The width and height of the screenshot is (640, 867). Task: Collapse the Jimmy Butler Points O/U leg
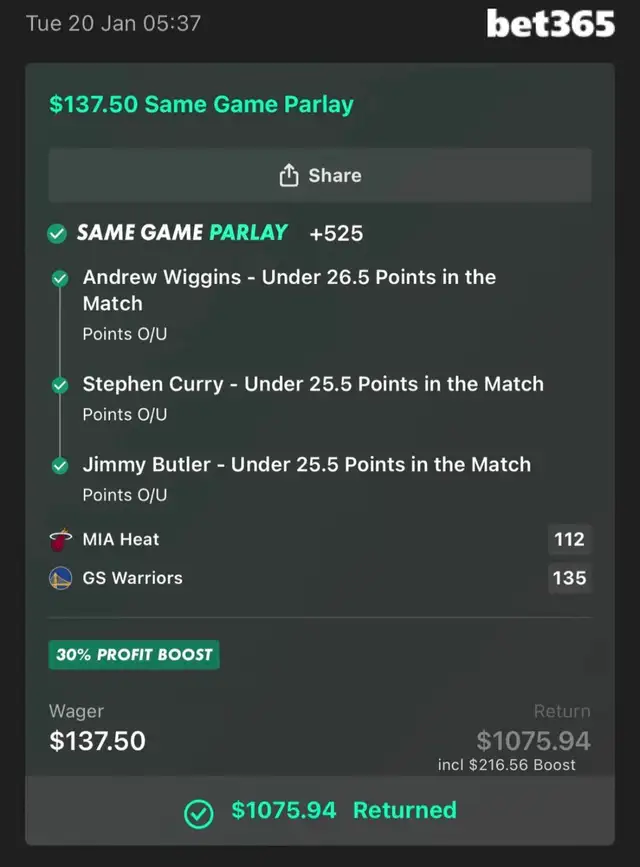[124, 494]
